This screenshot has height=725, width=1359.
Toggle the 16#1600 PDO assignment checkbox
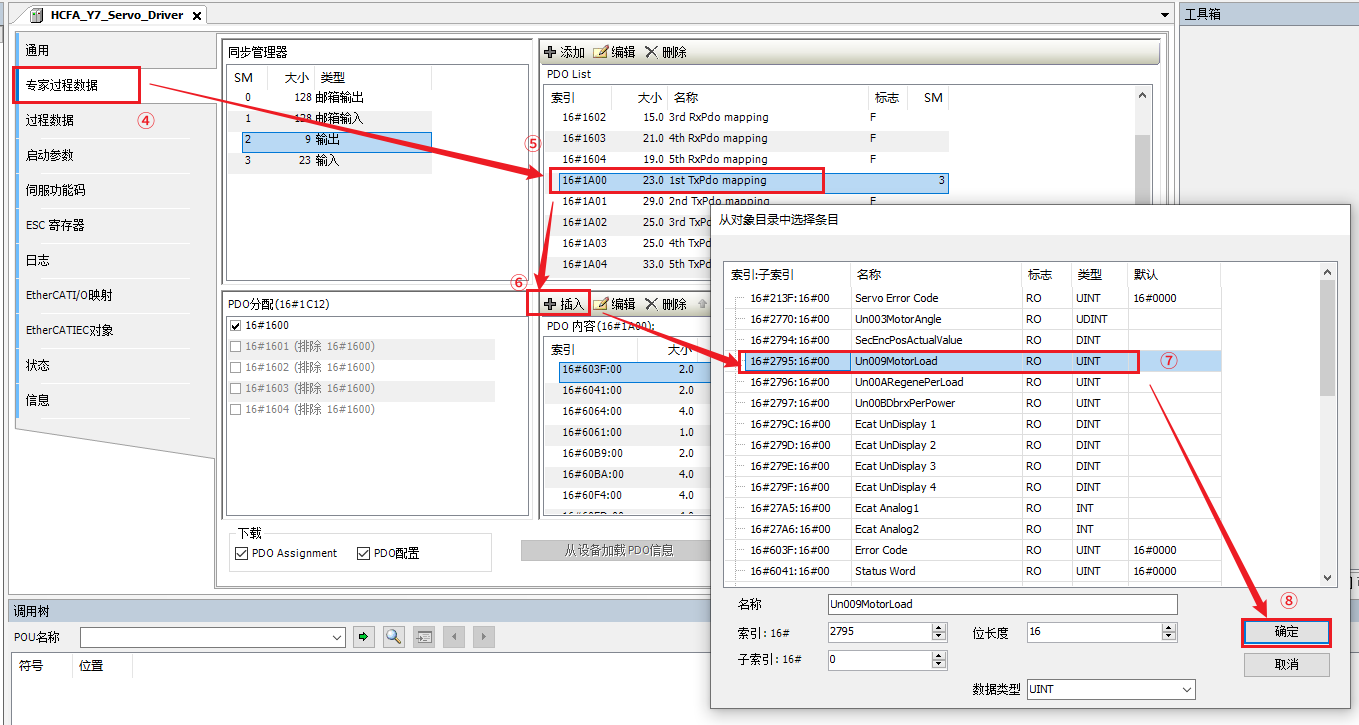tap(235, 326)
